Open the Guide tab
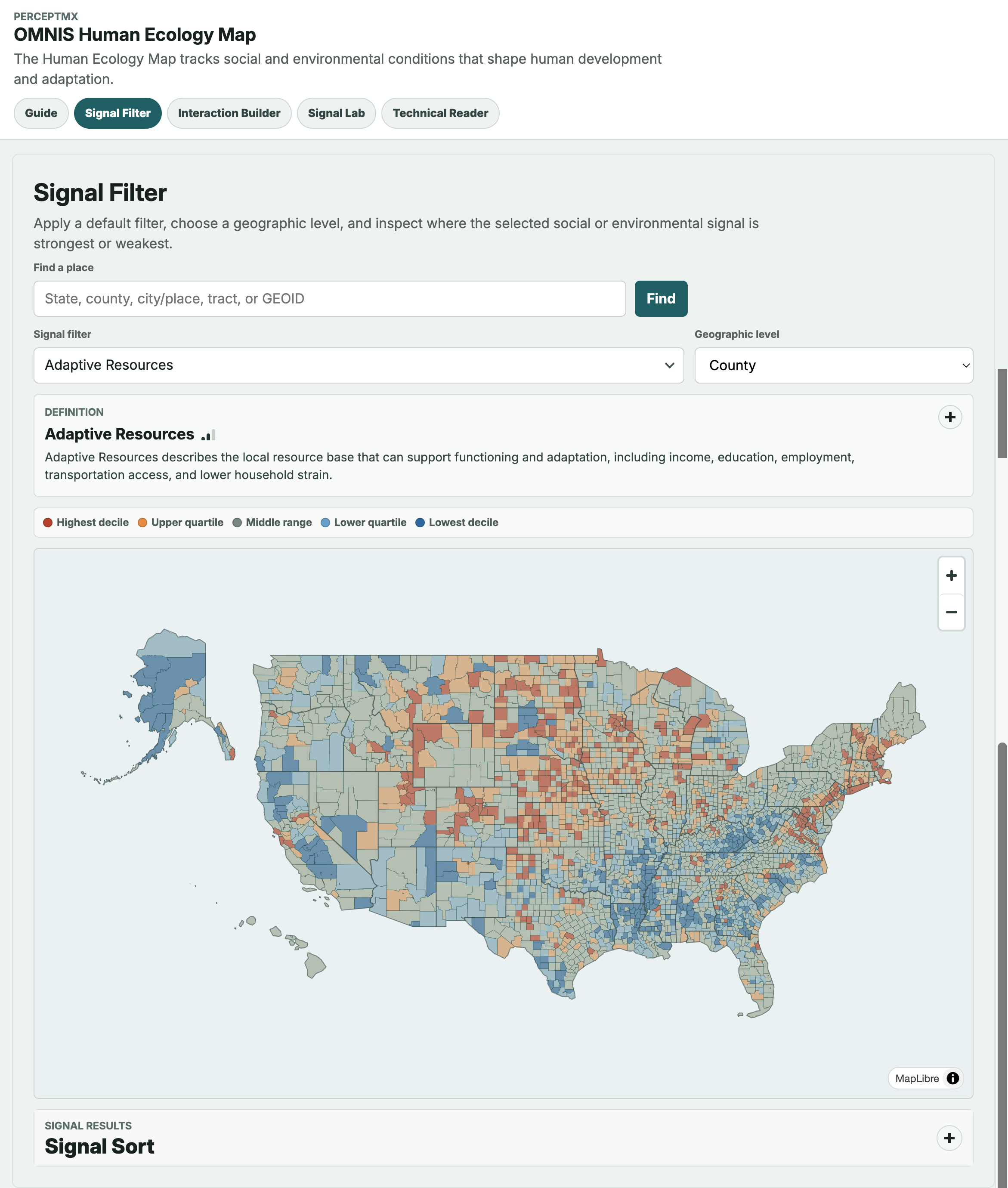The height and width of the screenshot is (1188, 1008). point(41,113)
